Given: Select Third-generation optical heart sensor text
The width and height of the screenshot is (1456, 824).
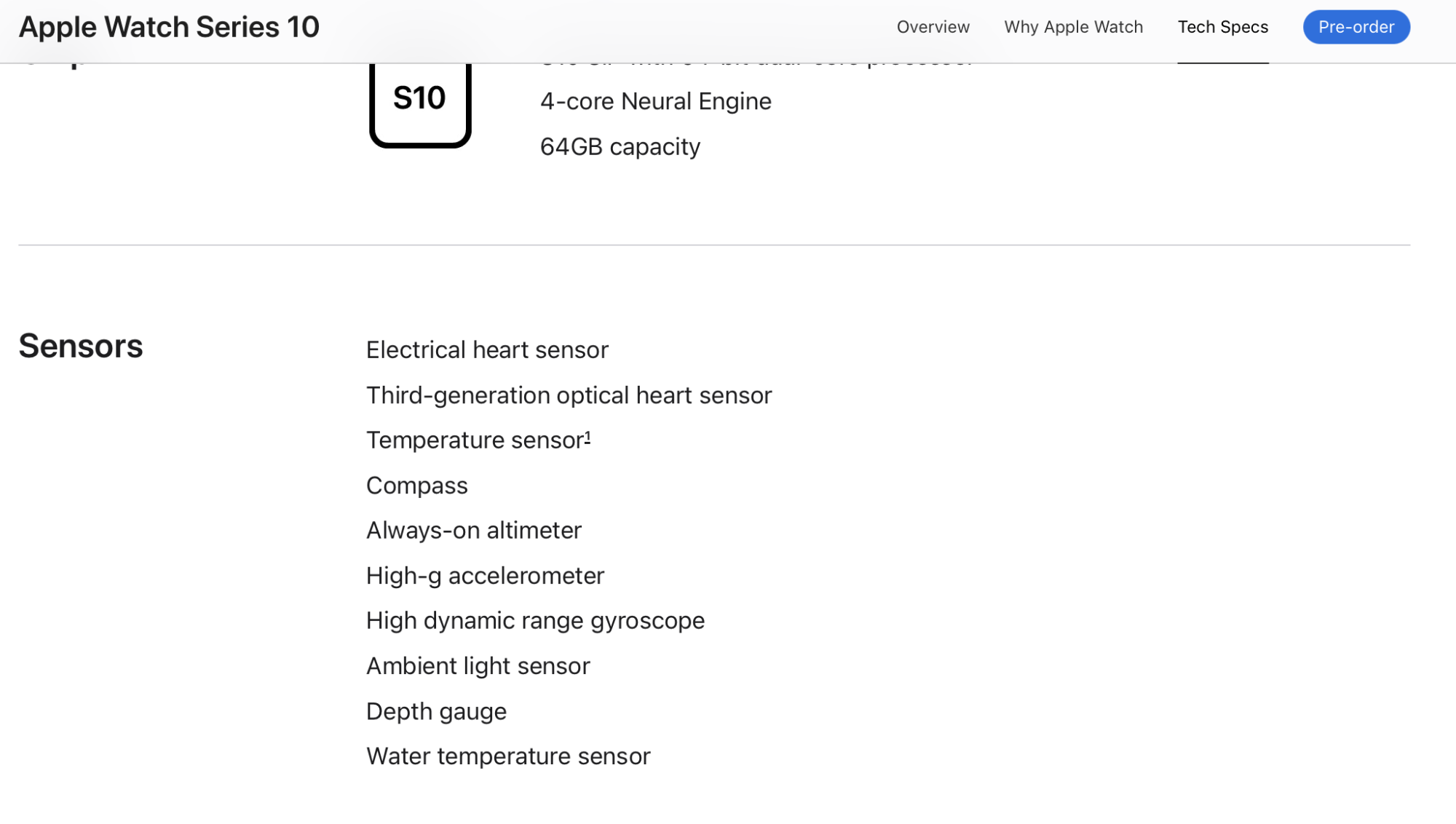Looking at the screenshot, I should [569, 395].
